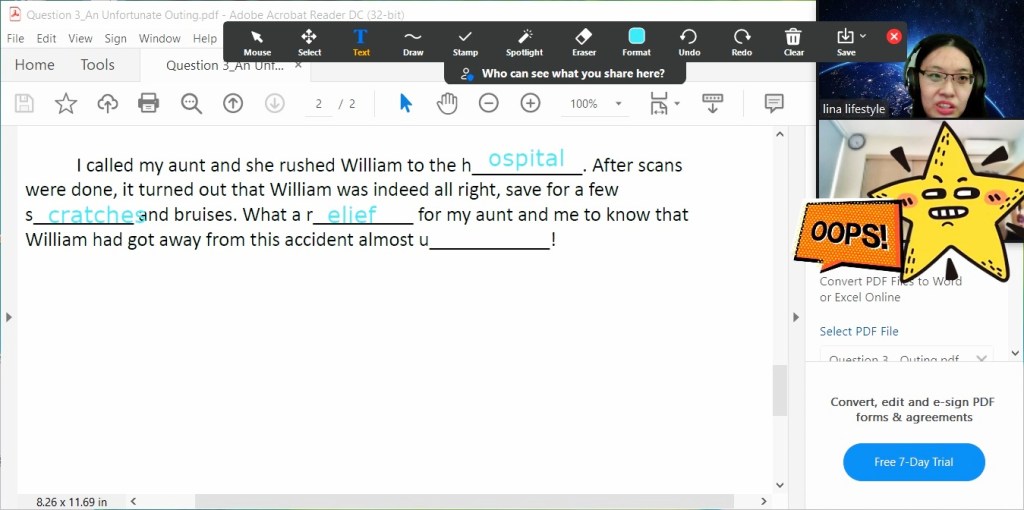Activate the Draw annotation tool

click(413, 41)
